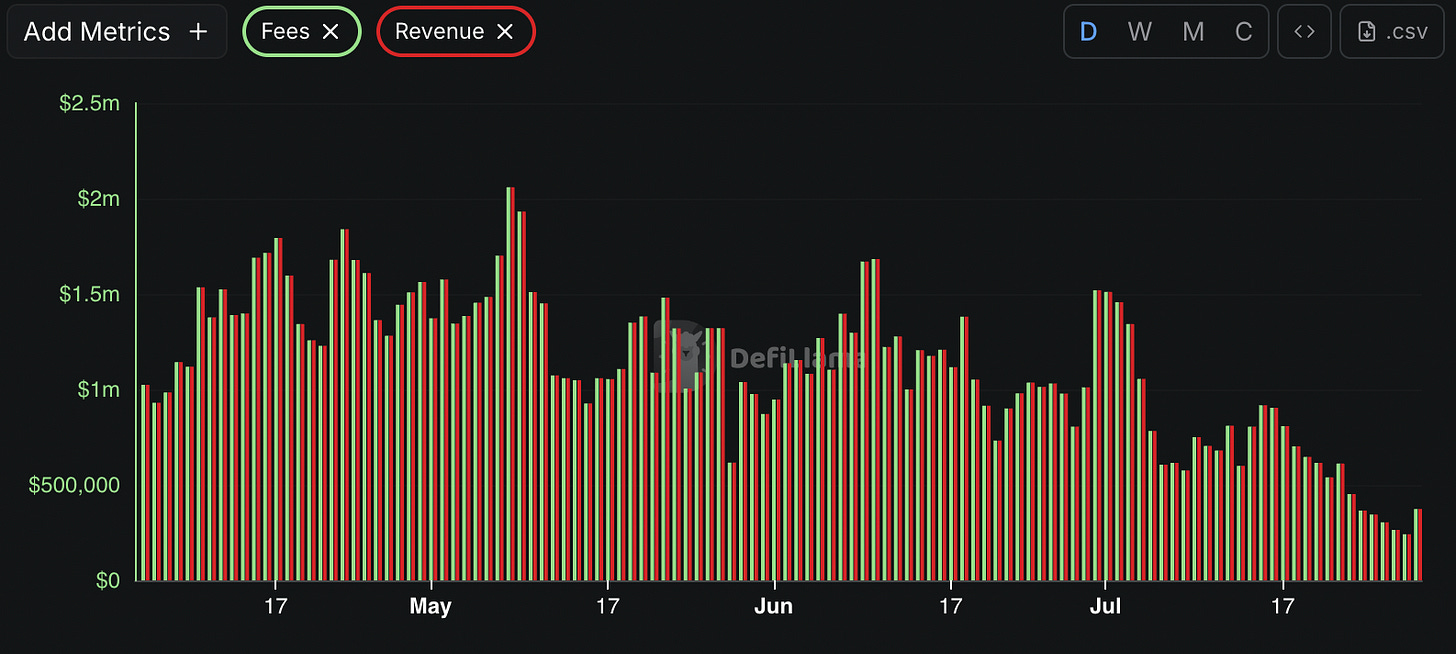
Task: Click the May label on x-axis
Action: (431, 607)
